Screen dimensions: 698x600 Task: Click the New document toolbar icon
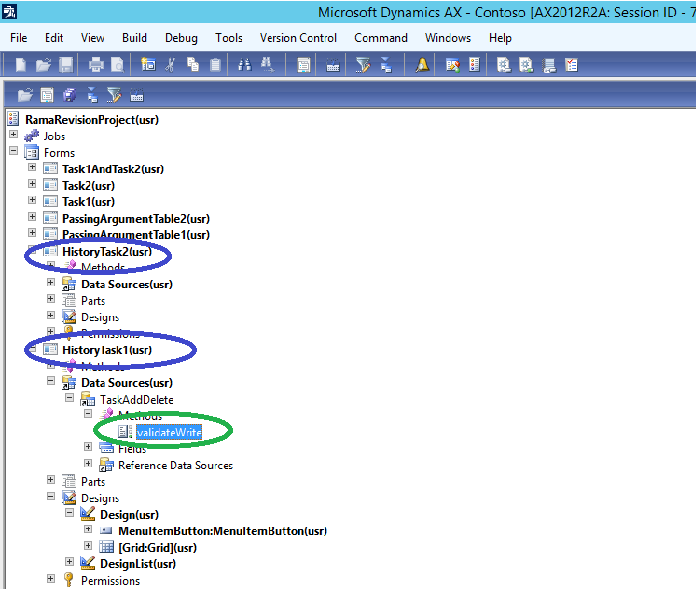20,65
